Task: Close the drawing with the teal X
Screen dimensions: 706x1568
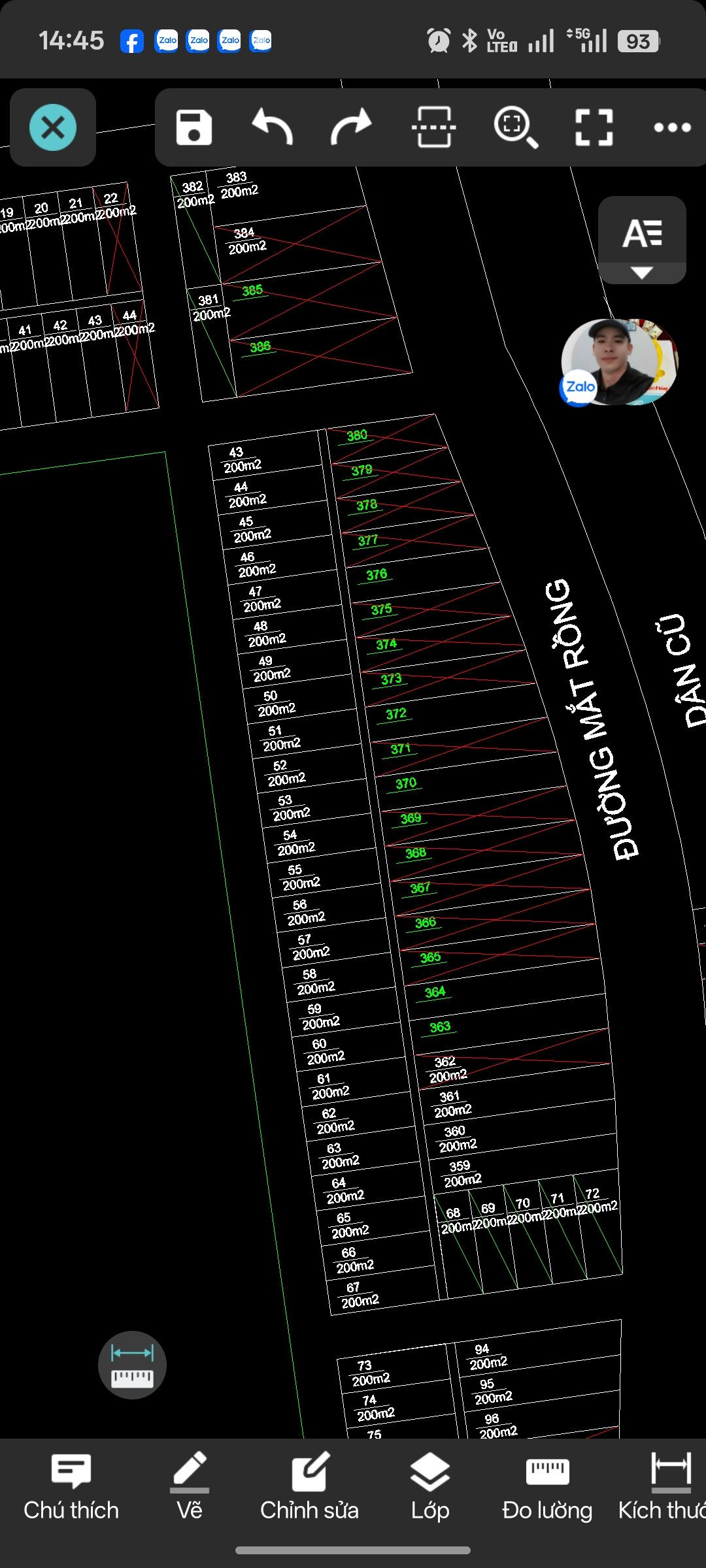Action: click(53, 127)
